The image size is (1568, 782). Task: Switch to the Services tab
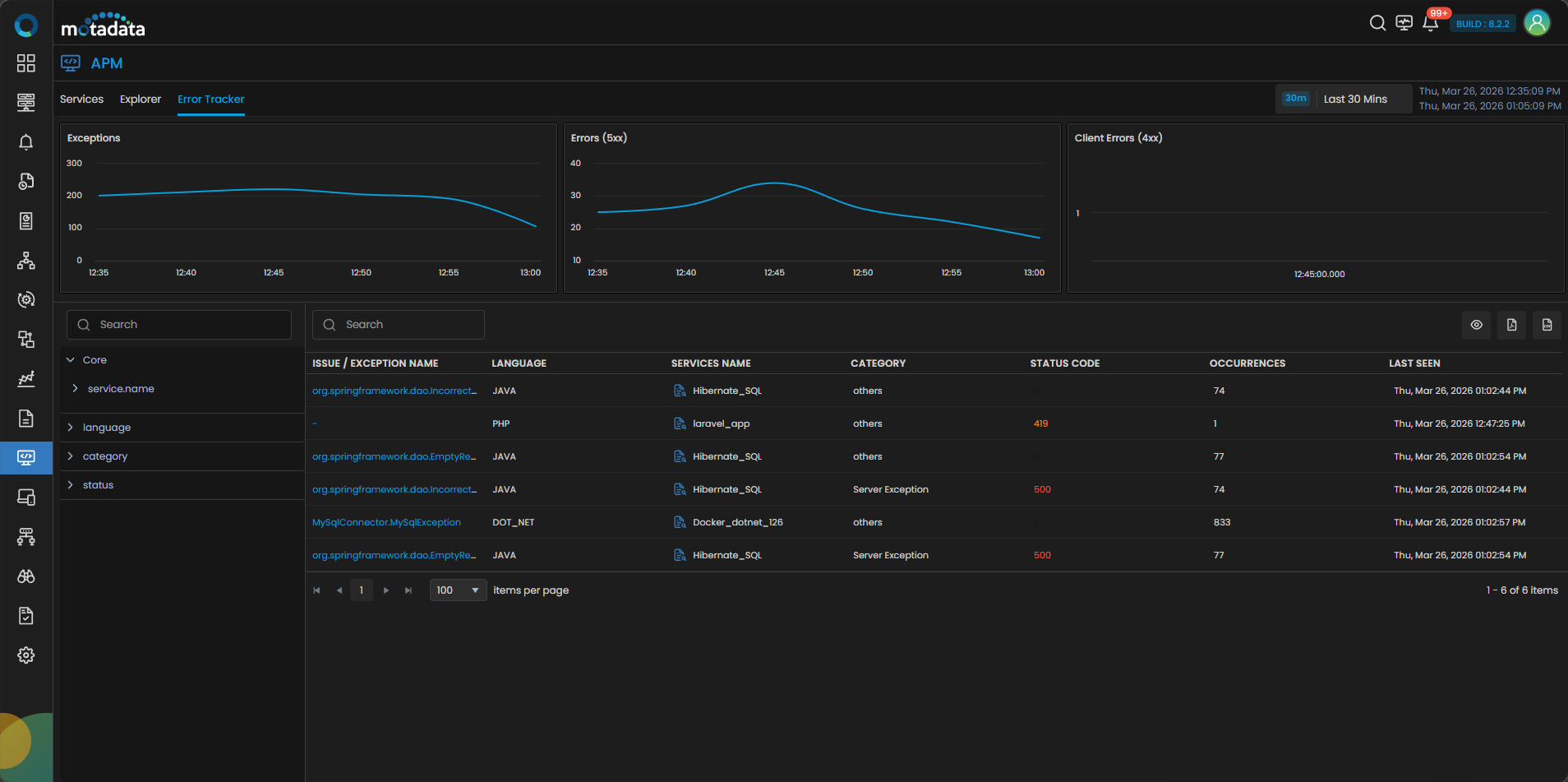(81, 99)
